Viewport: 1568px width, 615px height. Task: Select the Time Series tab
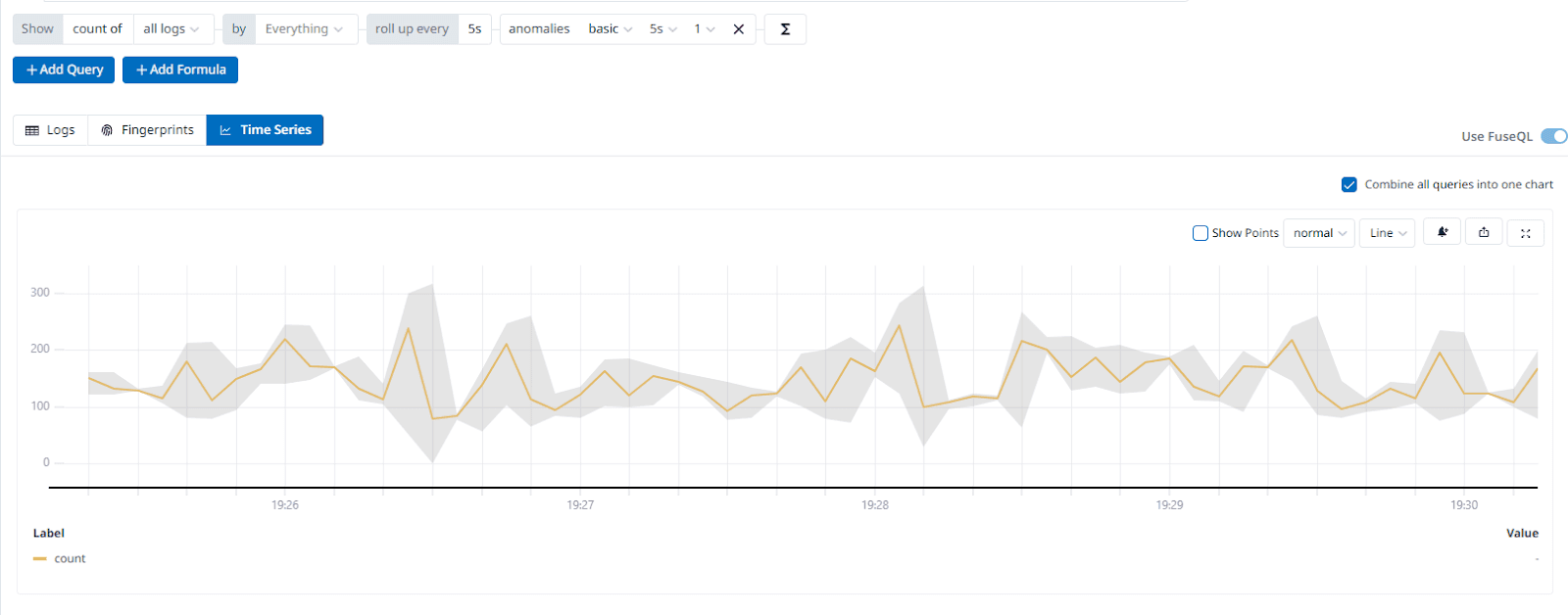coord(265,130)
